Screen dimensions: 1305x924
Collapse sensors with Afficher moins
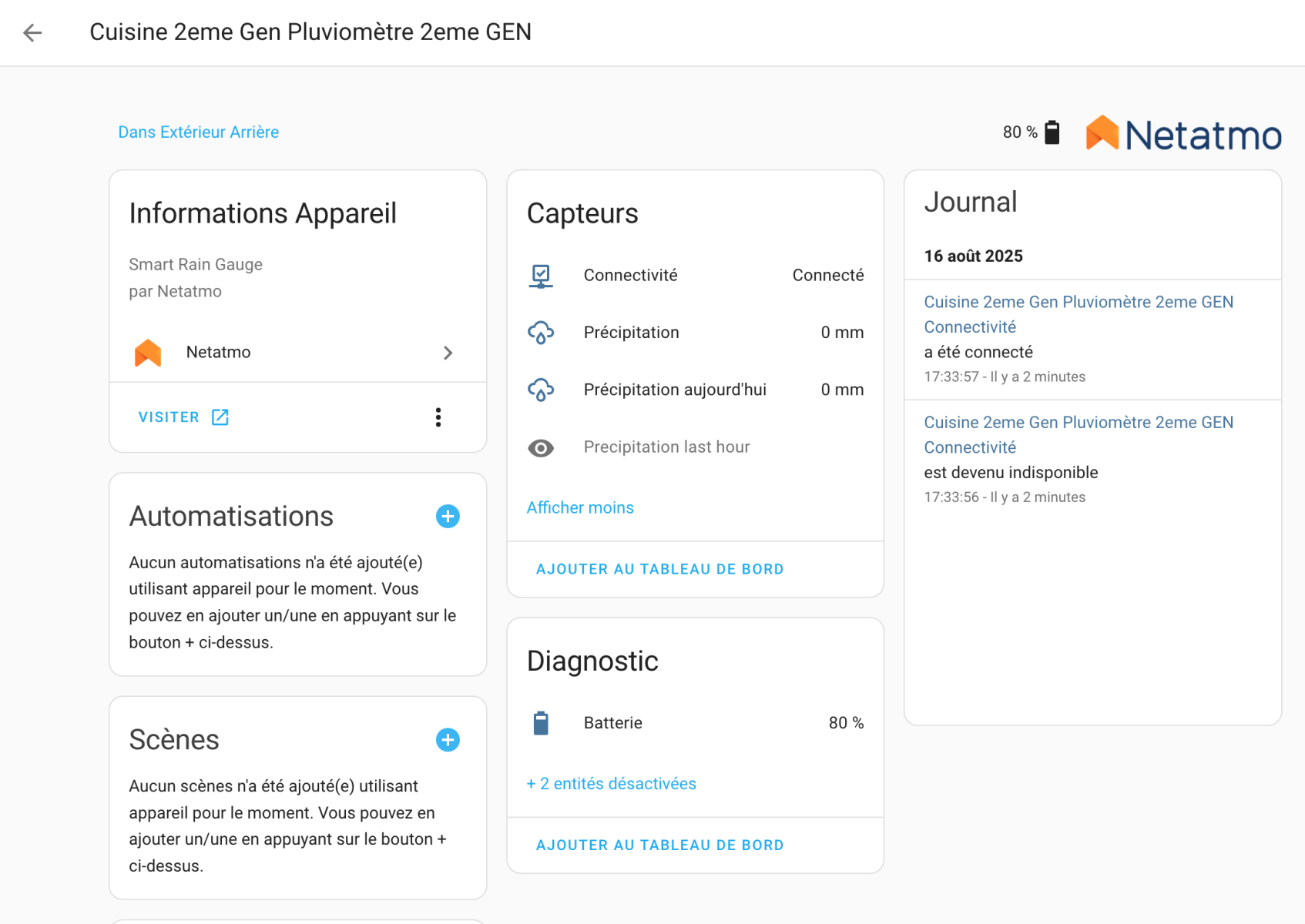click(580, 508)
